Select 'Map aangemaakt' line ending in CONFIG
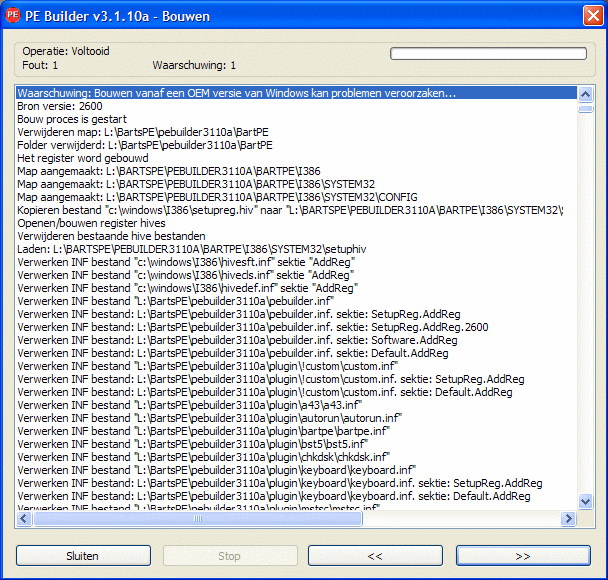 coord(297,197)
